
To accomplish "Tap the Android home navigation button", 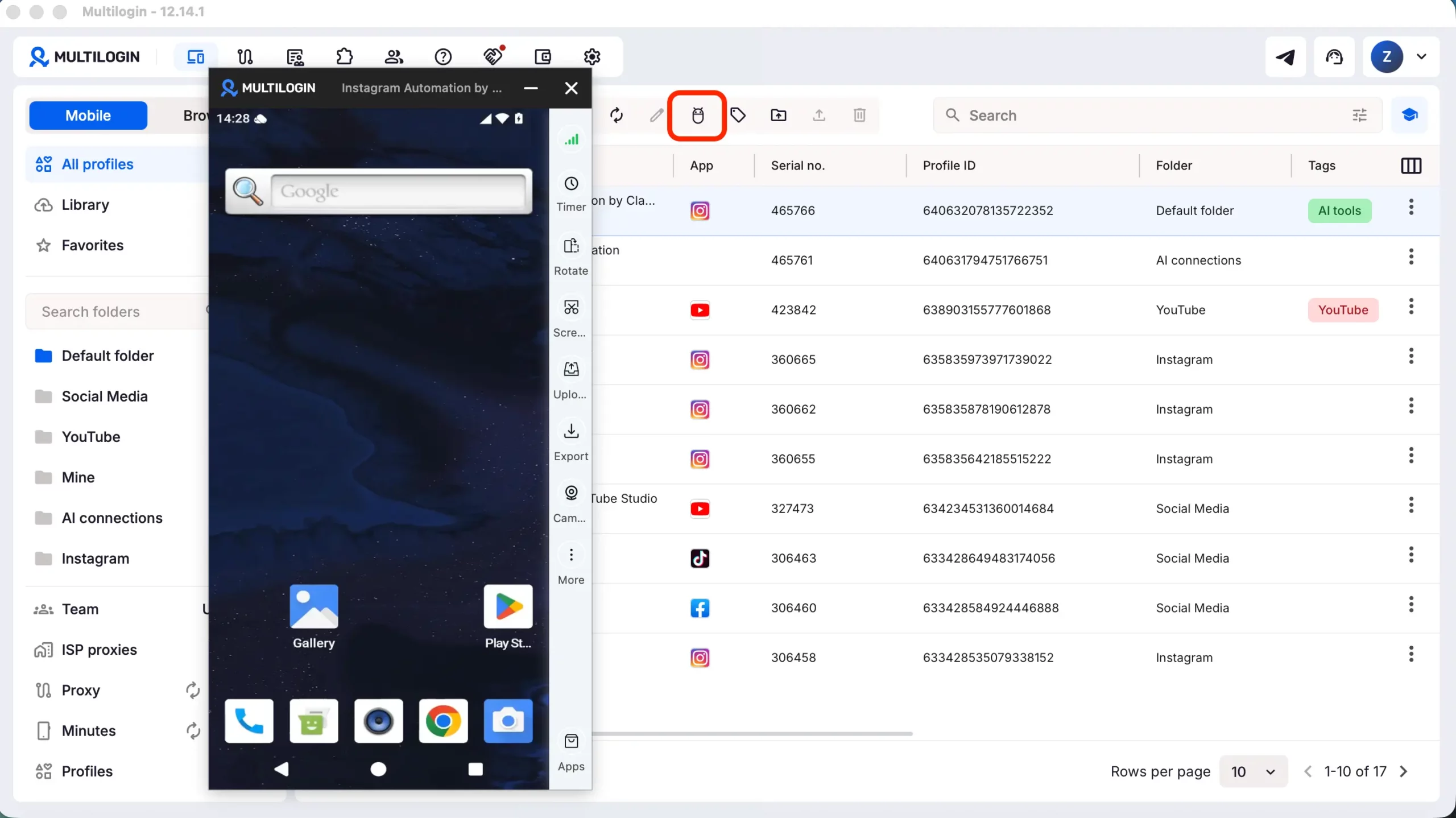I will point(378,769).
